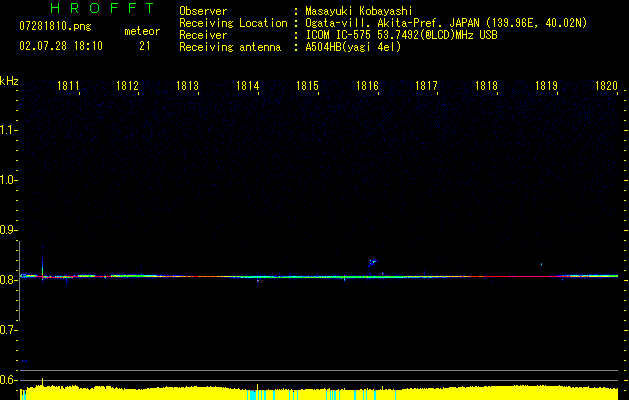Click the 1819 time axis label
The image size is (629, 400).
546,86
